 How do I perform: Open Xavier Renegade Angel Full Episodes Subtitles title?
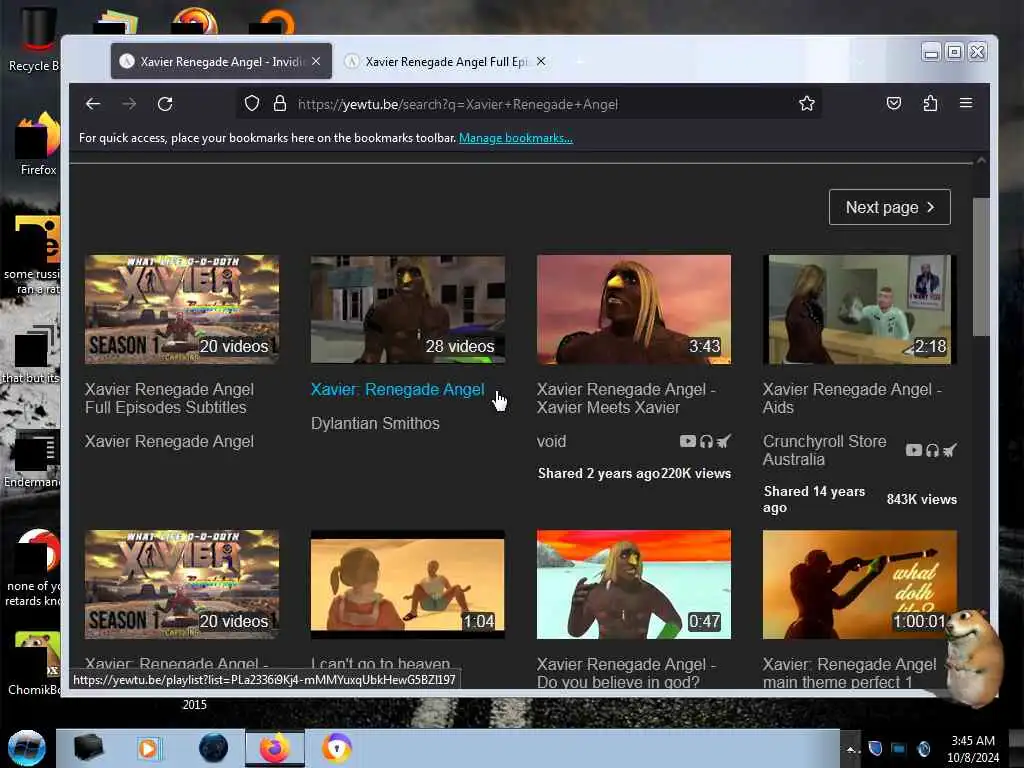(x=169, y=398)
